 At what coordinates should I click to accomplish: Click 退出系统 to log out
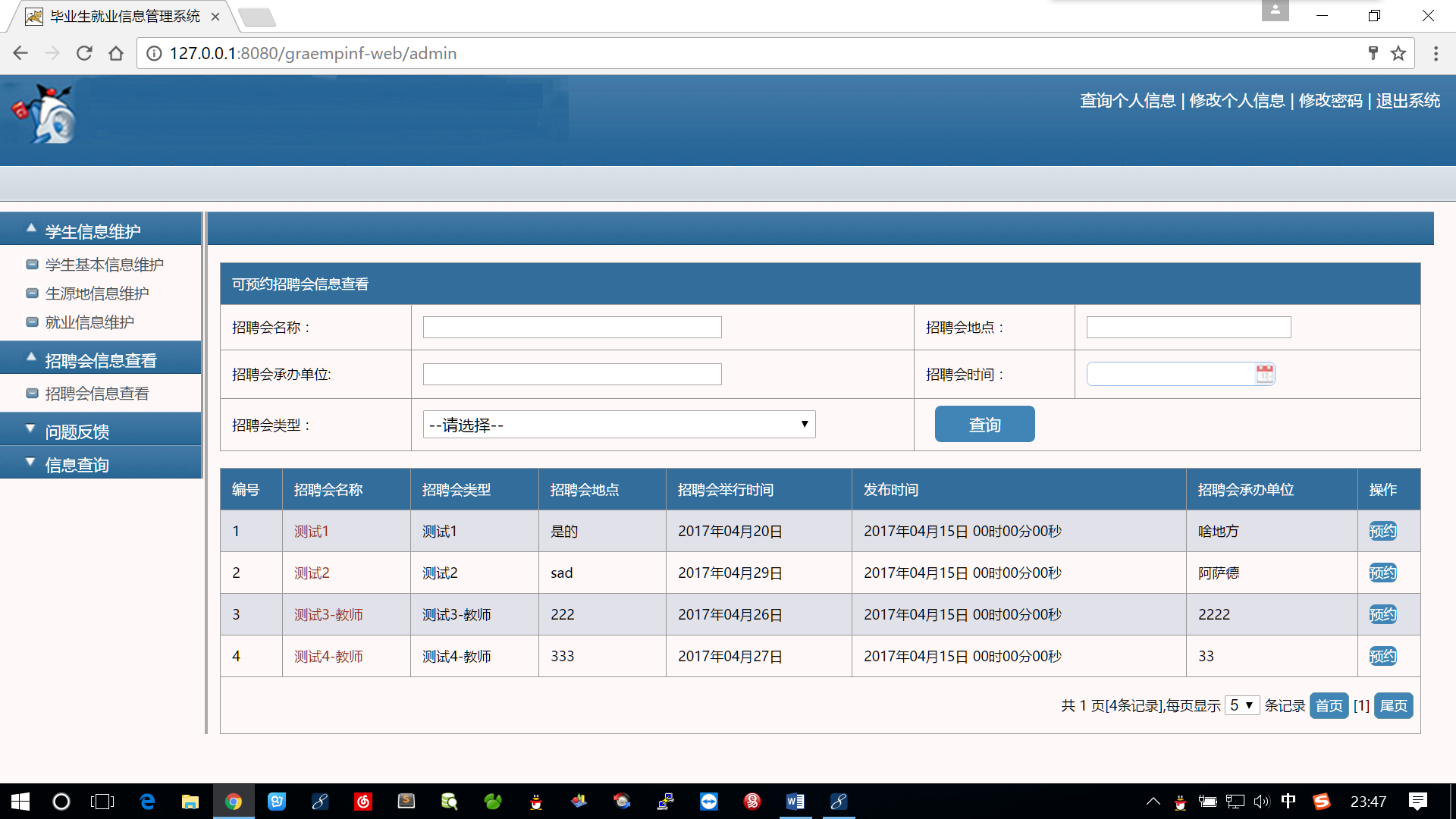coord(1407,101)
